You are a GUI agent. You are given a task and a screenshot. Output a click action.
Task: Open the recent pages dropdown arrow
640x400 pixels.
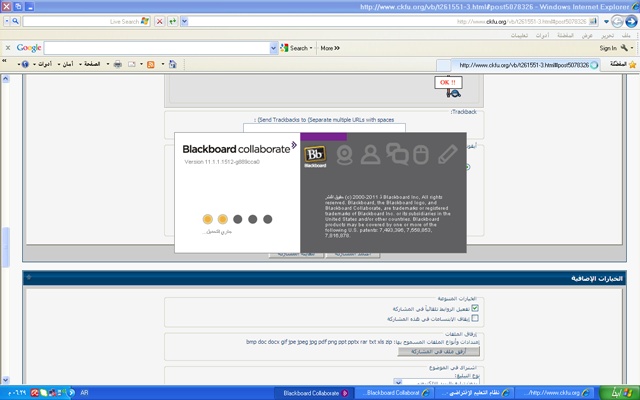pos(607,22)
